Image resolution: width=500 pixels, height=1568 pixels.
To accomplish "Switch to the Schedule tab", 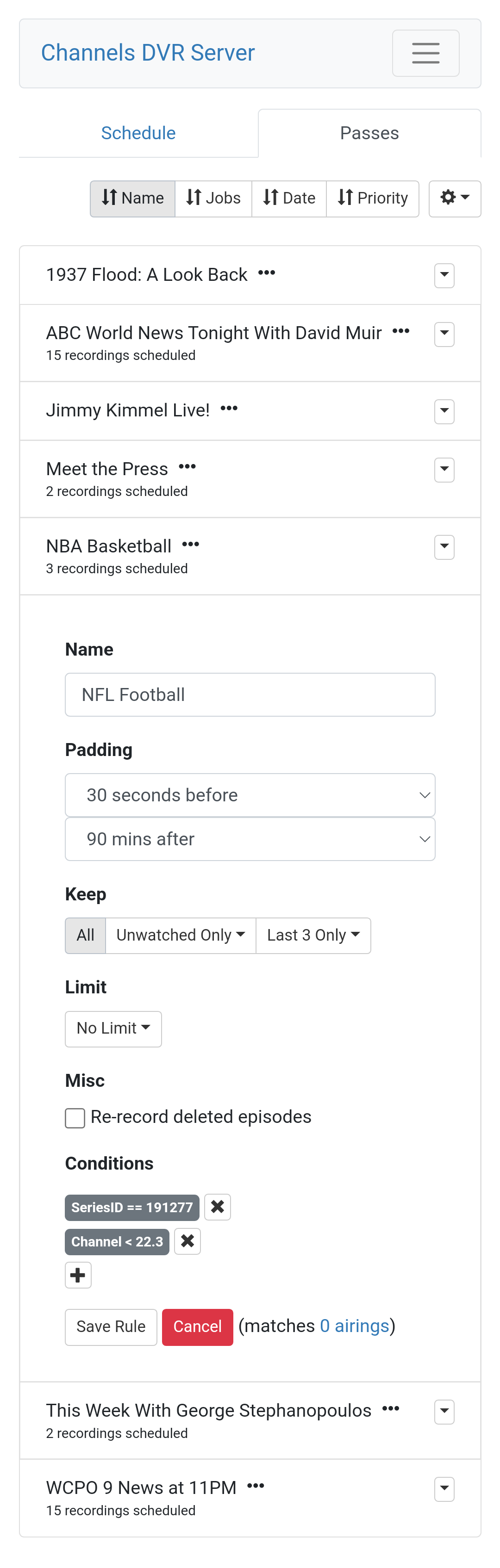I will tap(138, 133).
